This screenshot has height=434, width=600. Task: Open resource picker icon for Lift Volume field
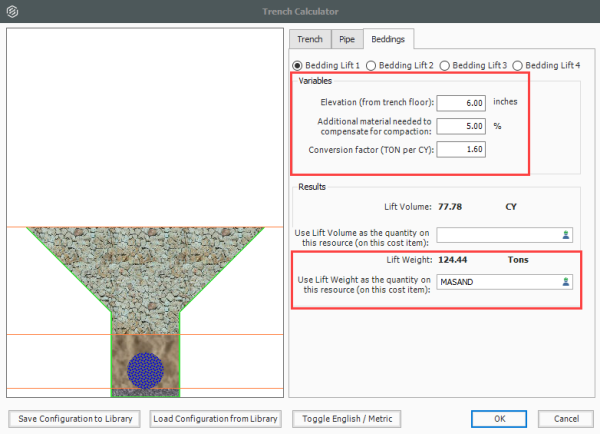565,235
